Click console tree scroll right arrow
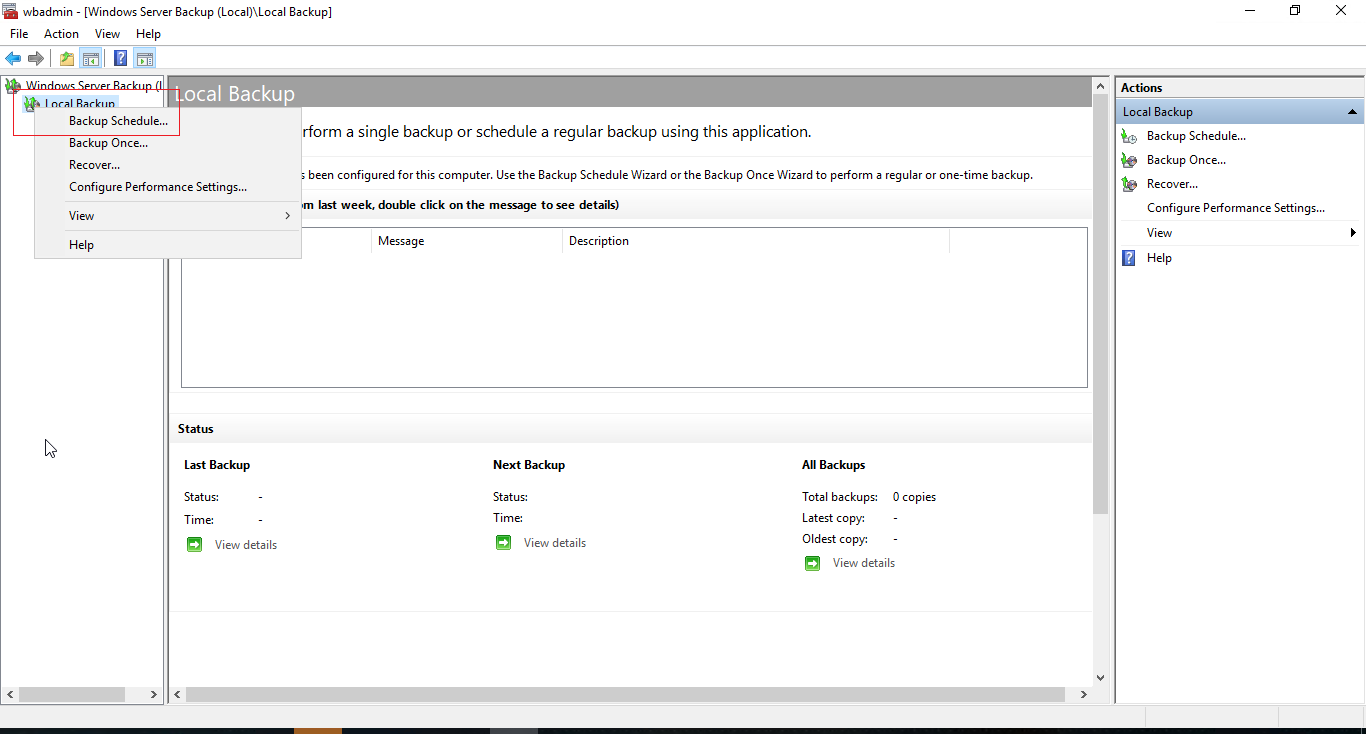This screenshot has width=1366, height=734. click(154, 694)
